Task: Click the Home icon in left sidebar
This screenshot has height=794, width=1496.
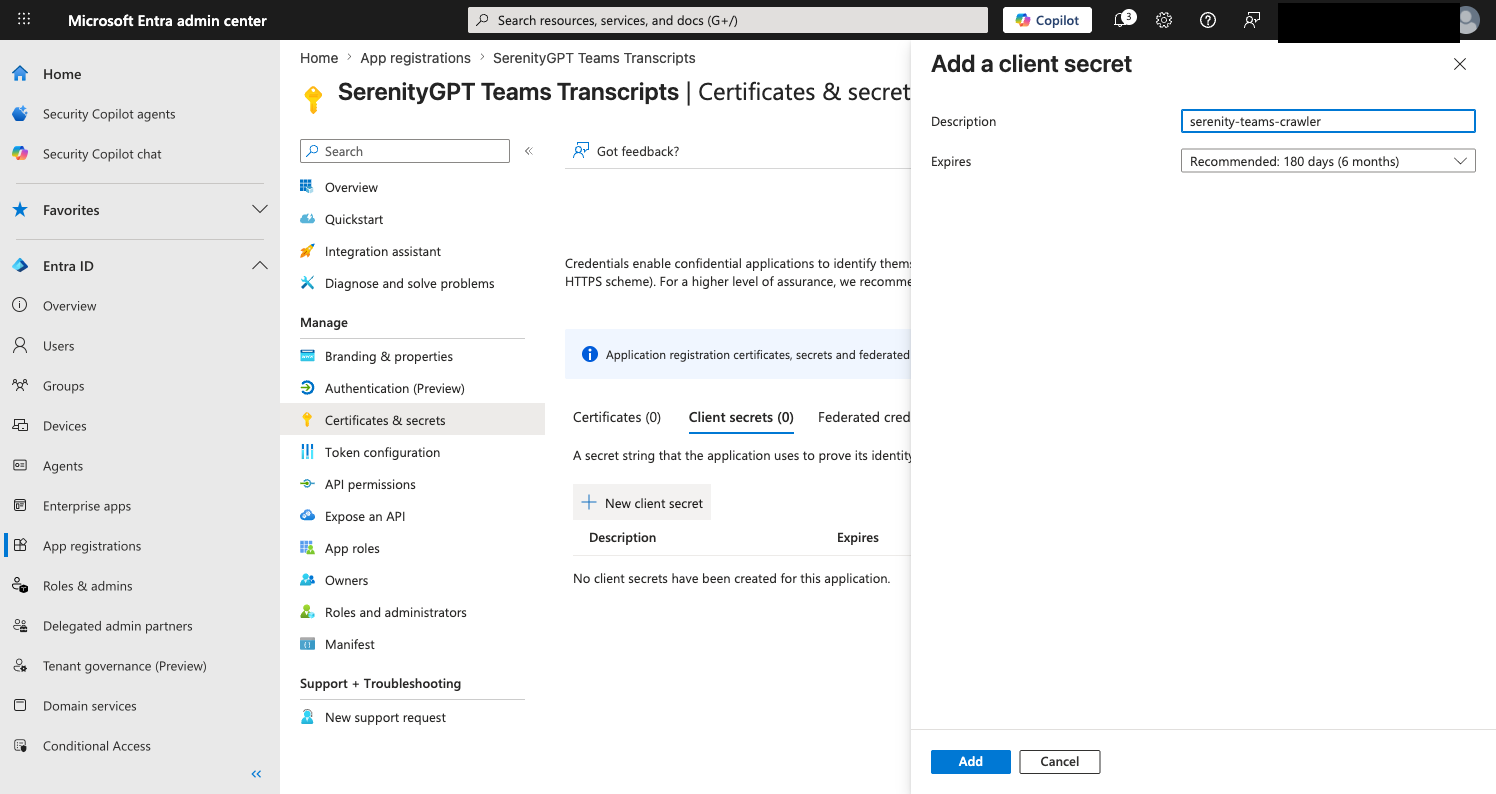Action: pyautogui.click(x=20, y=74)
